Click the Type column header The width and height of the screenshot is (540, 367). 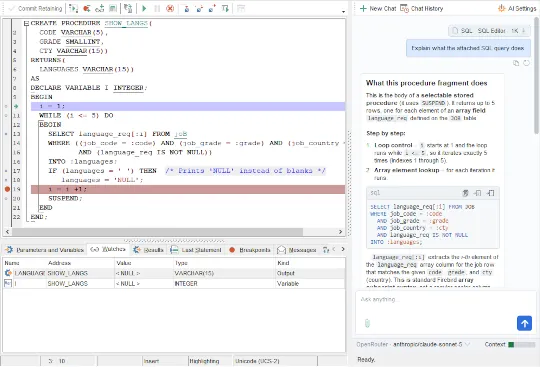click(x=224, y=263)
